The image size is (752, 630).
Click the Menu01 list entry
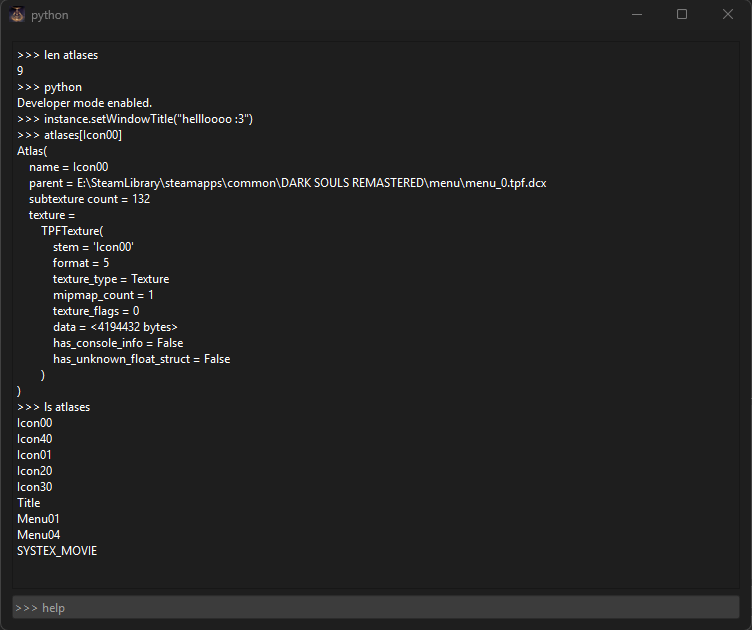tap(38, 519)
